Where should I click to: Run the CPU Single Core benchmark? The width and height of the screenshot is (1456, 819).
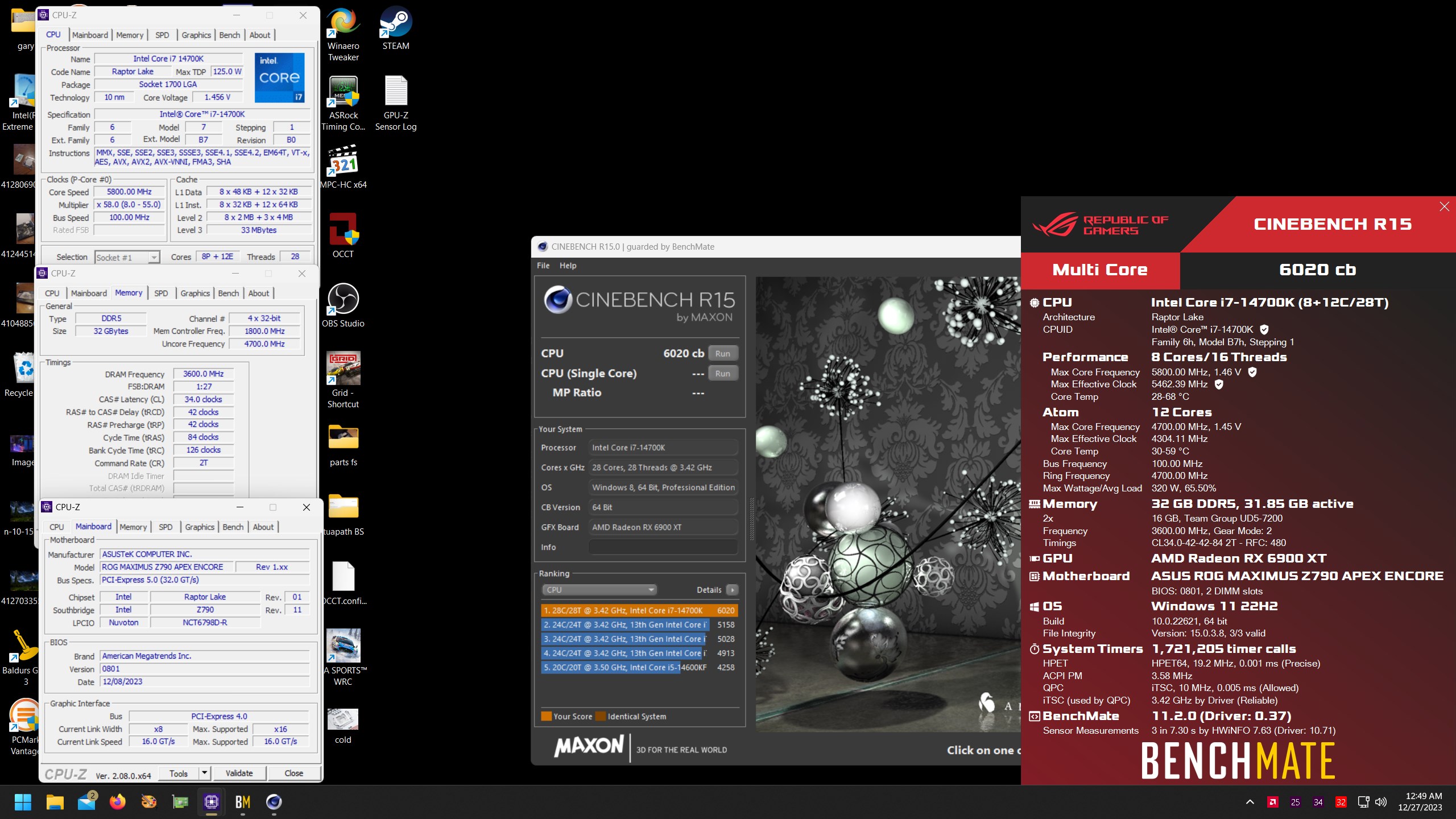[x=722, y=373]
